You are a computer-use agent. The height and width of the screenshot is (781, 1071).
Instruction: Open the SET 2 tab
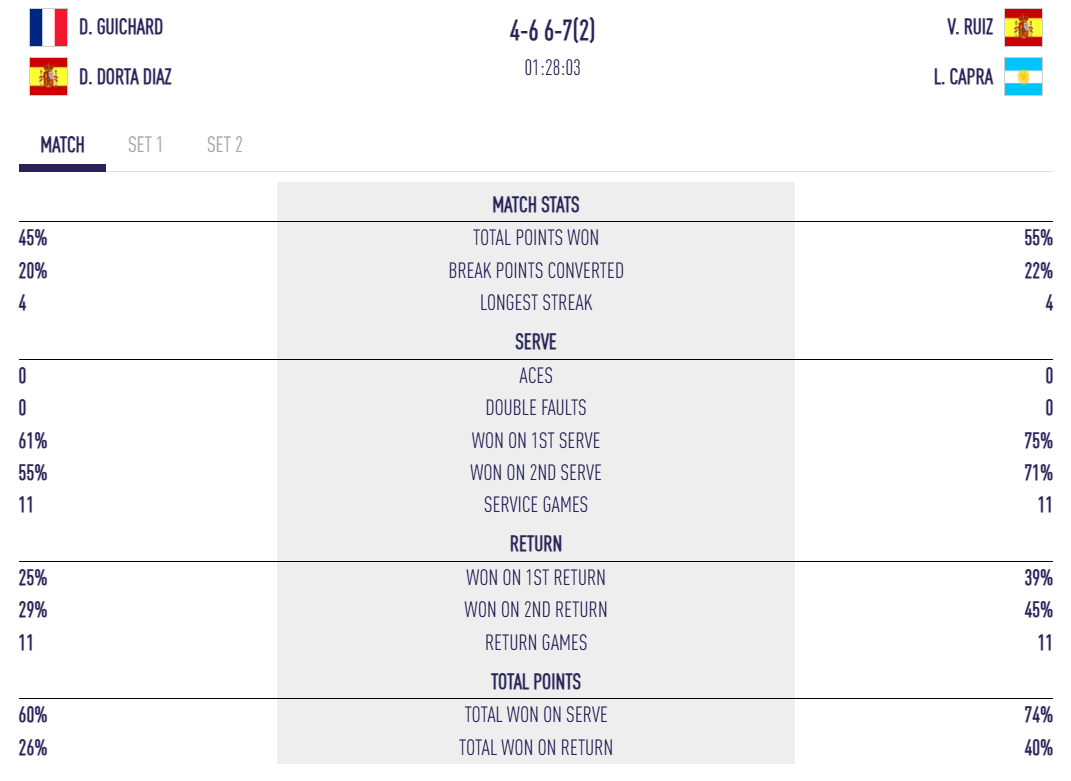coord(224,145)
